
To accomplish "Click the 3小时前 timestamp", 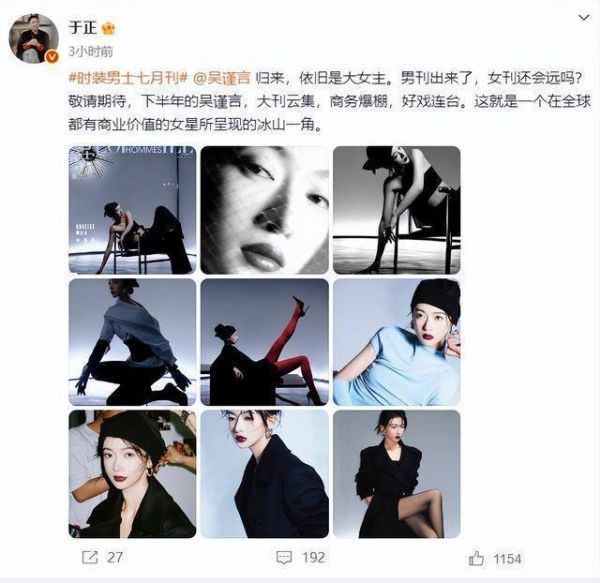I will coord(91,51).
